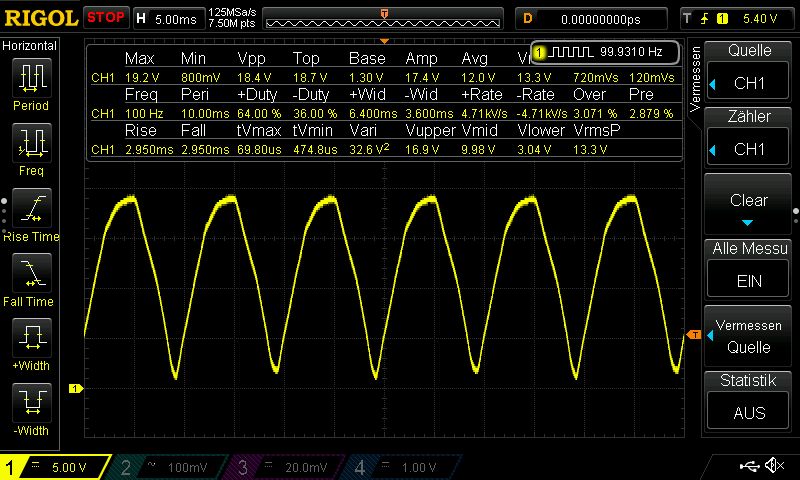Screen dimensions: 800x480
Task: Expand the Clear options menu
Action: tap(749, 204)
